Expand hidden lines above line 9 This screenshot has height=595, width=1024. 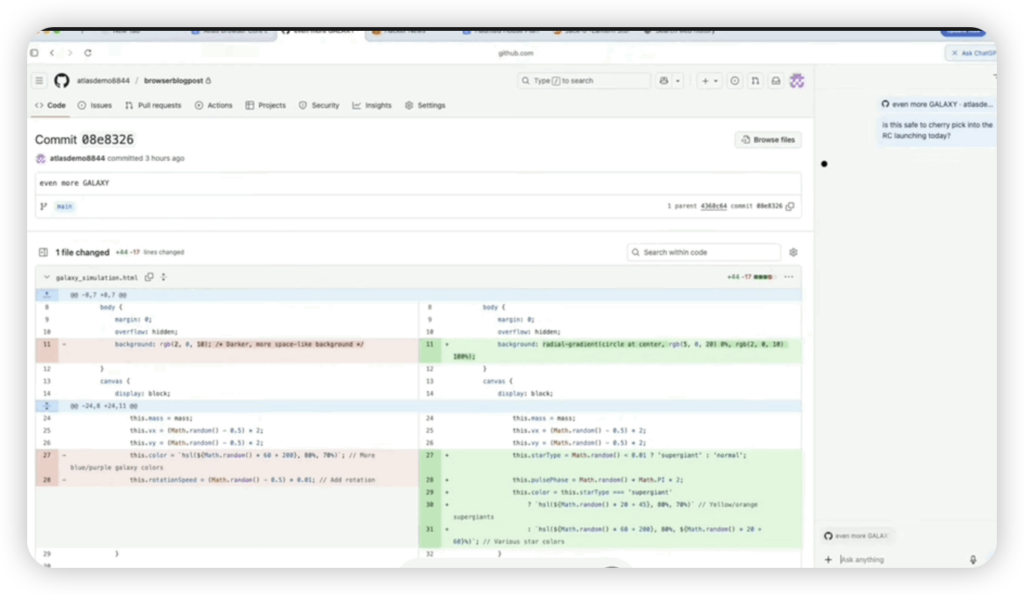46,295
